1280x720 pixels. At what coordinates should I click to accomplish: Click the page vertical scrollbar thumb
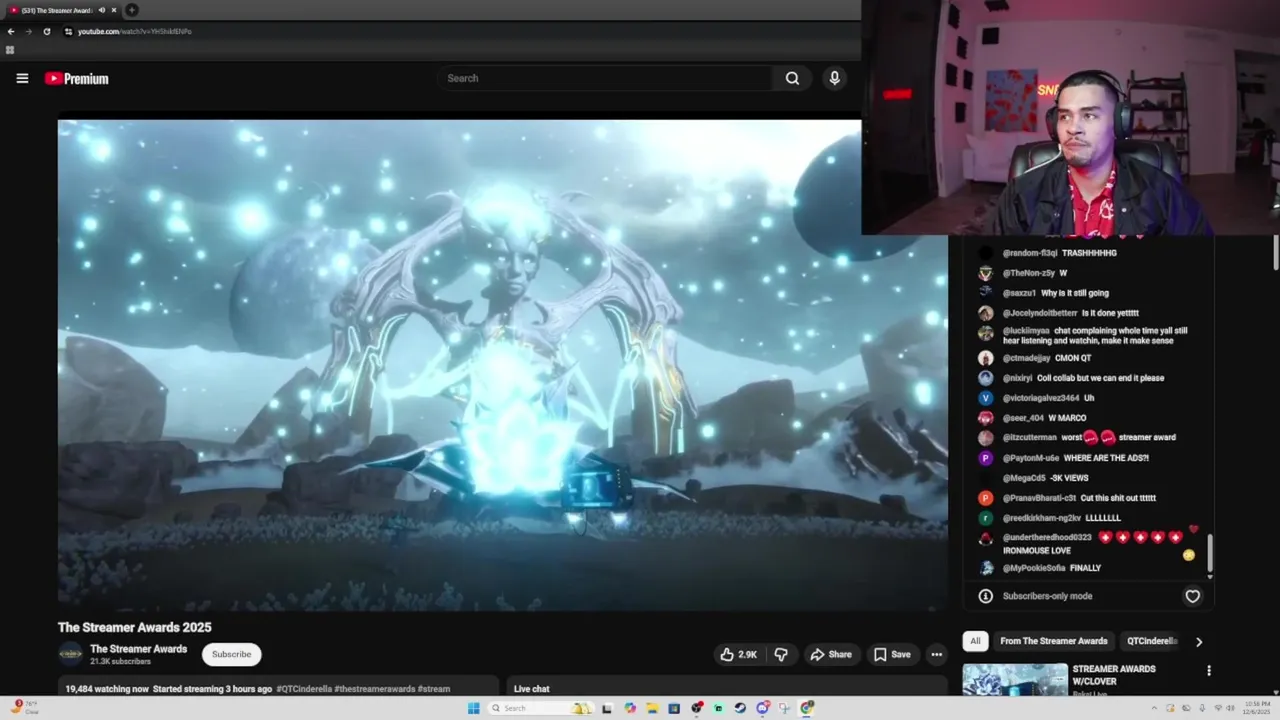pos(1275,253)
